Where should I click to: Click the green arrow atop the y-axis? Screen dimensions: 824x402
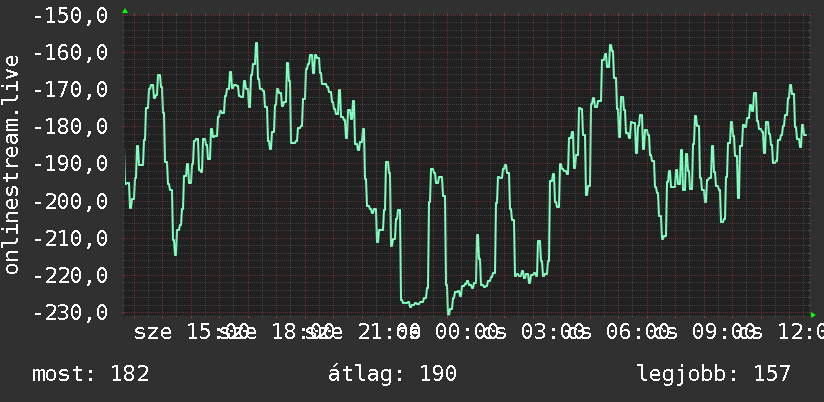pyautogui.click(x=125, y=11)
